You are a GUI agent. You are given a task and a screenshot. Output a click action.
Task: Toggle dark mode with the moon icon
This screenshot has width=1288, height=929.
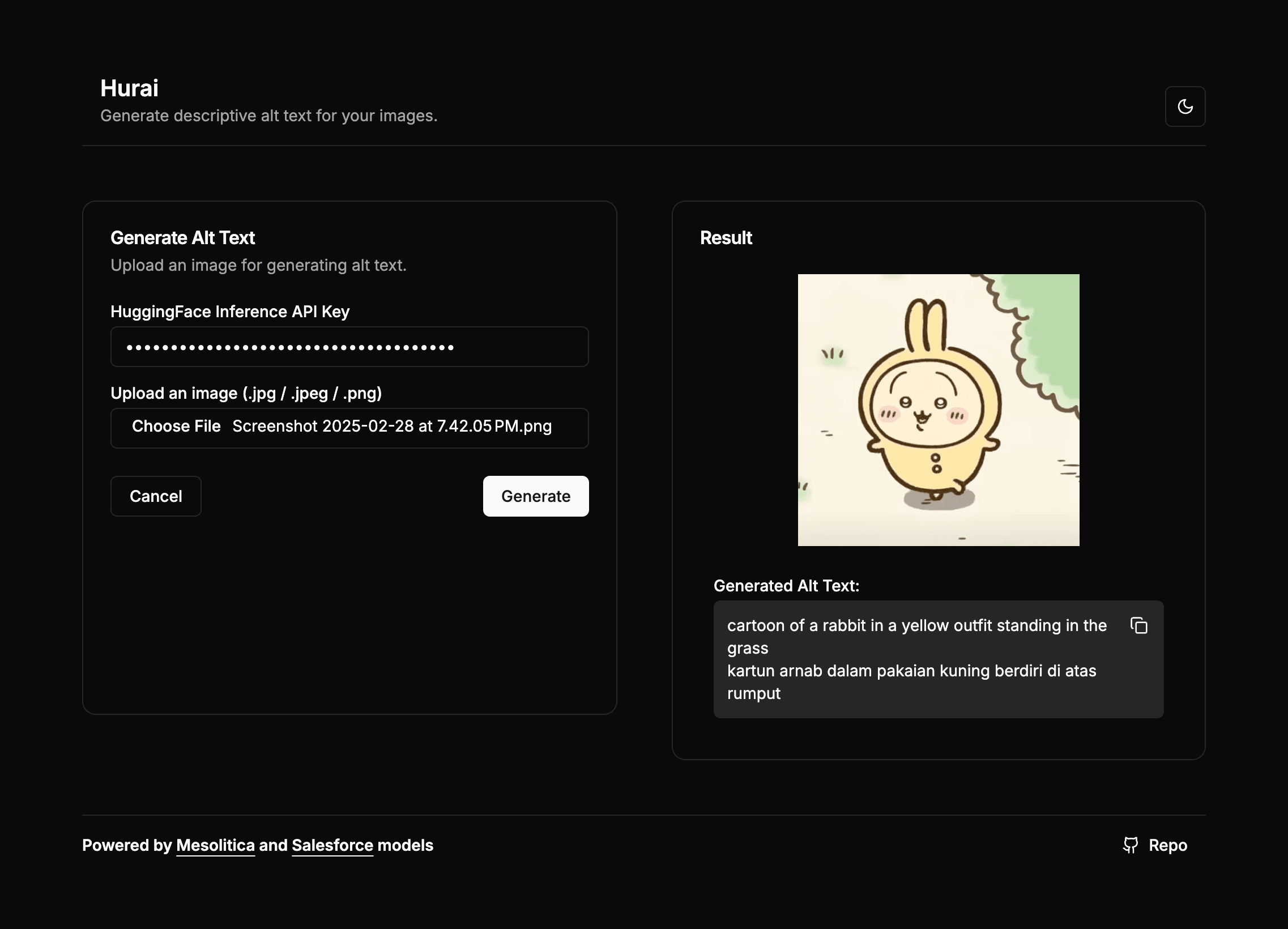click(x=1185, y=106)
